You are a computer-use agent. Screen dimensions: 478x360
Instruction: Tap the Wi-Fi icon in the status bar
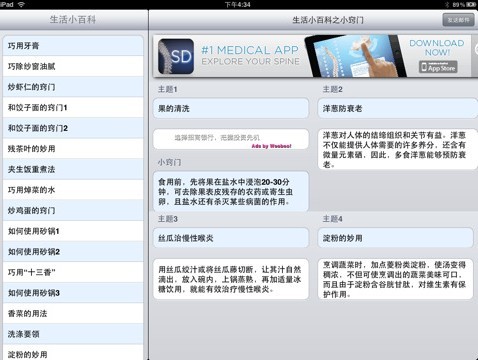point(21,4)
